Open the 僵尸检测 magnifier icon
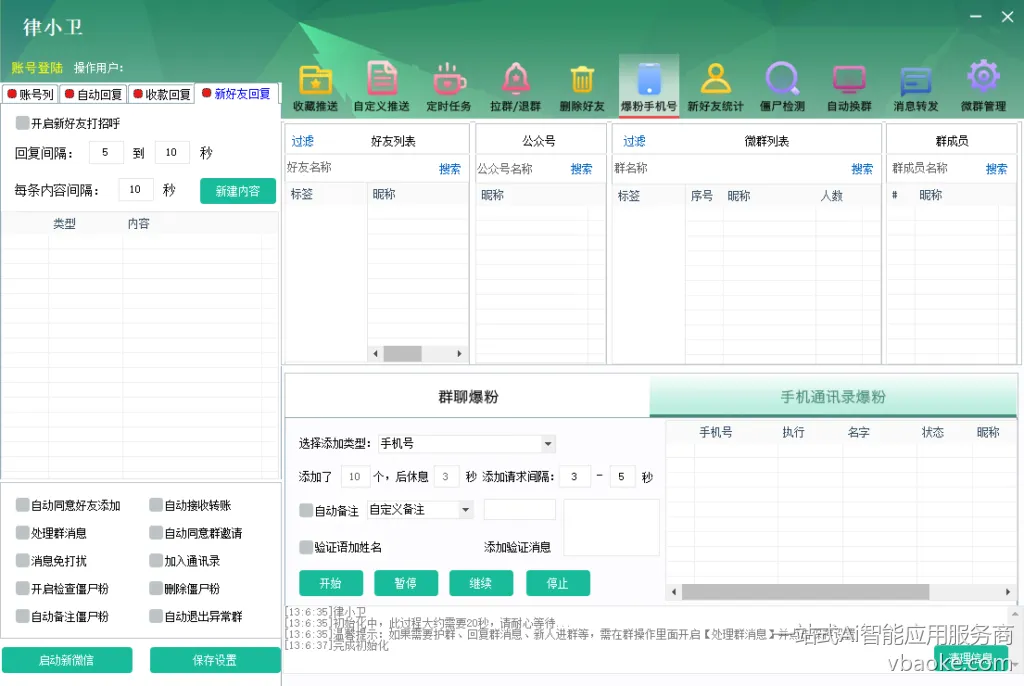Screen dimensions: 1024x686 coord(782,79)
